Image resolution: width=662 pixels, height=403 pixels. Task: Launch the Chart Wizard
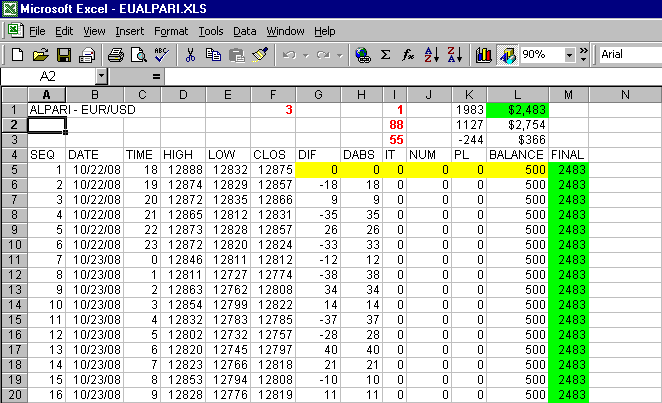[483, 54]
